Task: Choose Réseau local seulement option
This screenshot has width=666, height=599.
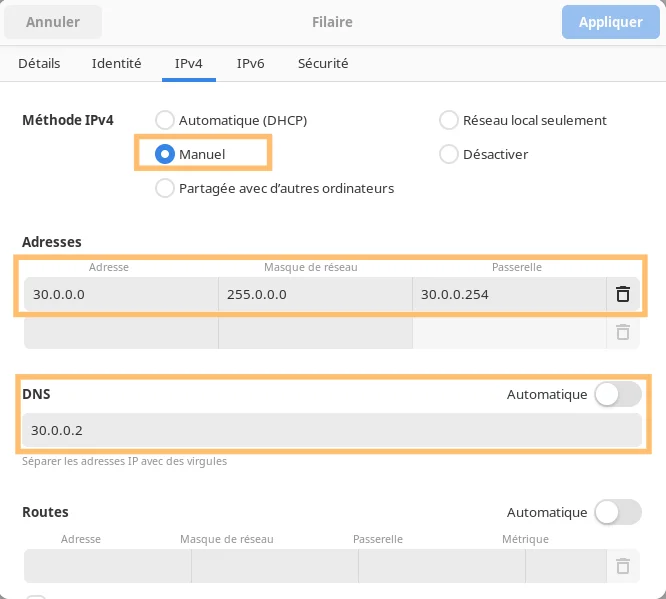Action: point(449,120)
